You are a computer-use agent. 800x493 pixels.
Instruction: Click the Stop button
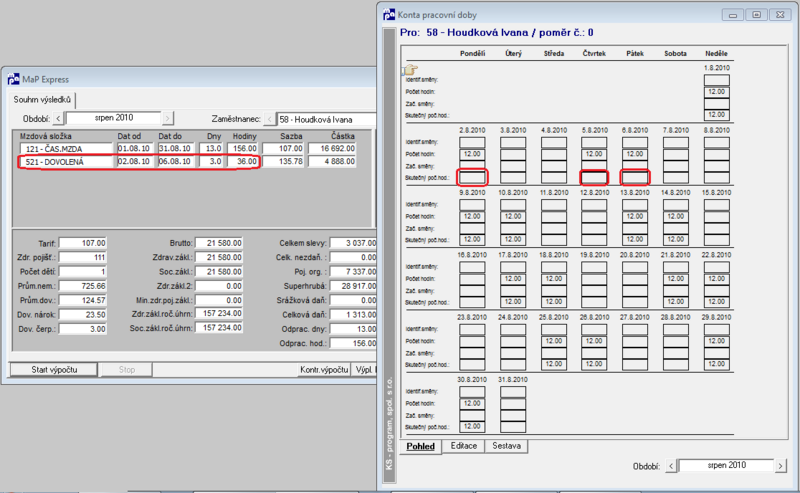(127, 369)
